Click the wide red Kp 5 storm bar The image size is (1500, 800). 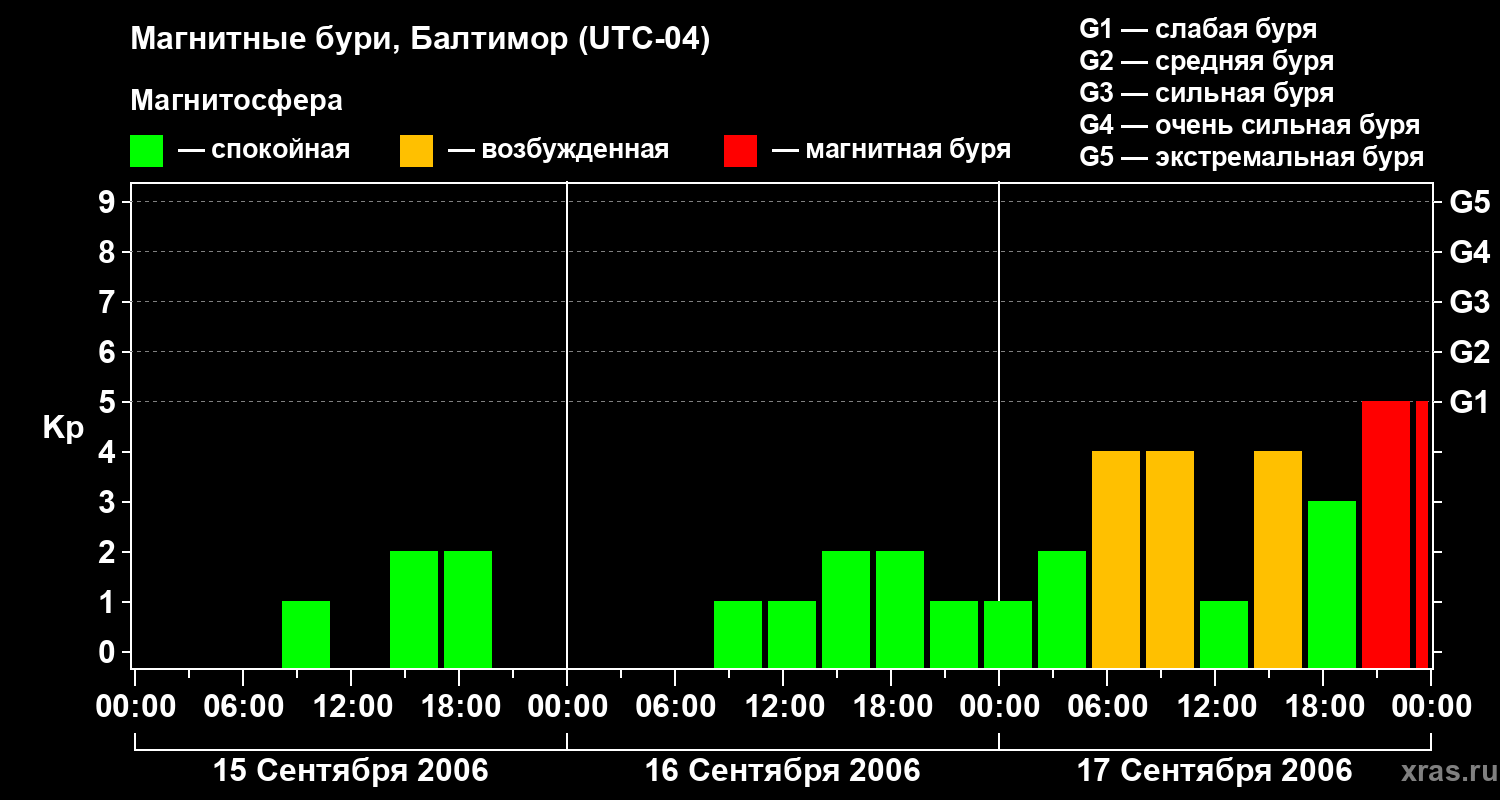[1386, 535]
